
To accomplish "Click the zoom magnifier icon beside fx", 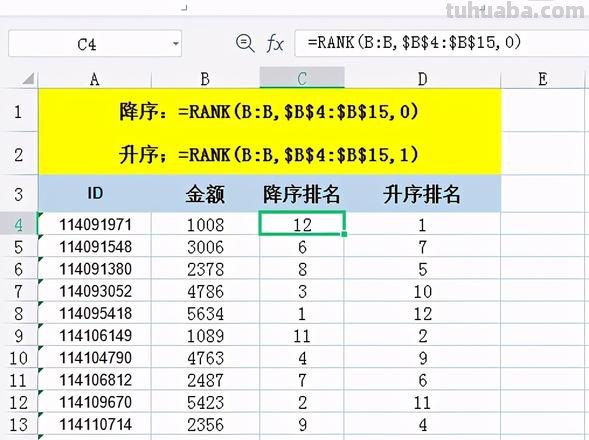I will tap(245, 43).
